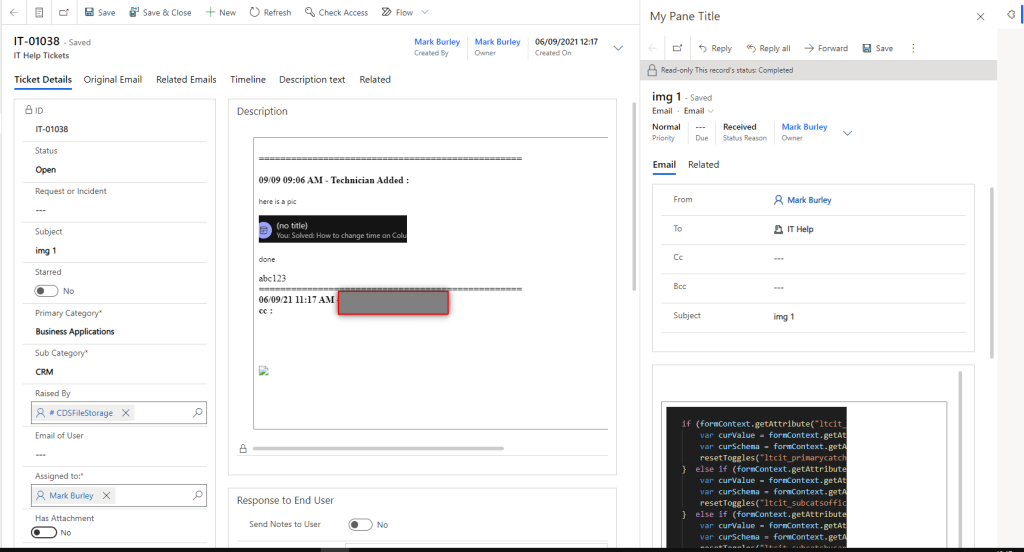
Task: Reply to the email in side pane
Action: click(x=714, y=48)
